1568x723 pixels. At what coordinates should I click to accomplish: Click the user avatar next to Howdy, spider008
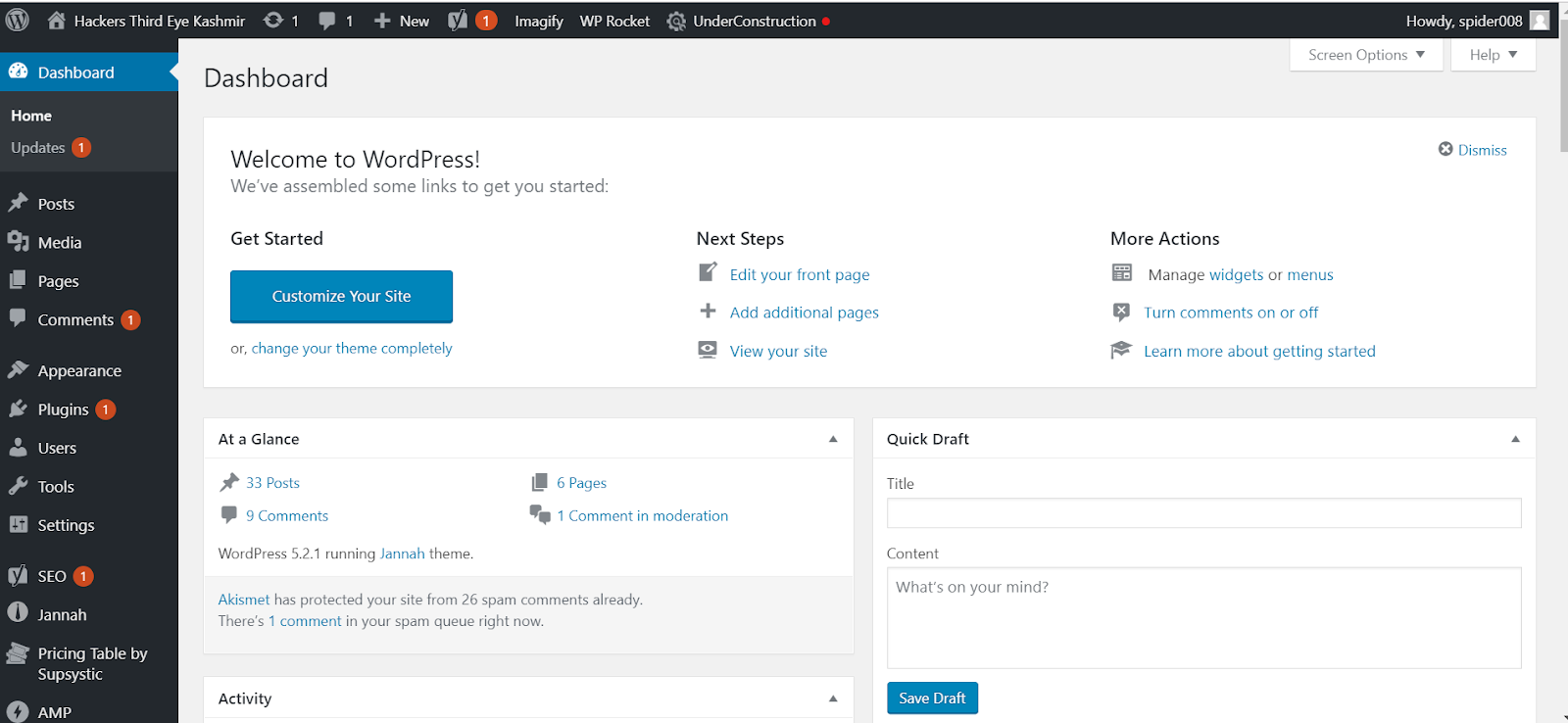coord(1540,21)
